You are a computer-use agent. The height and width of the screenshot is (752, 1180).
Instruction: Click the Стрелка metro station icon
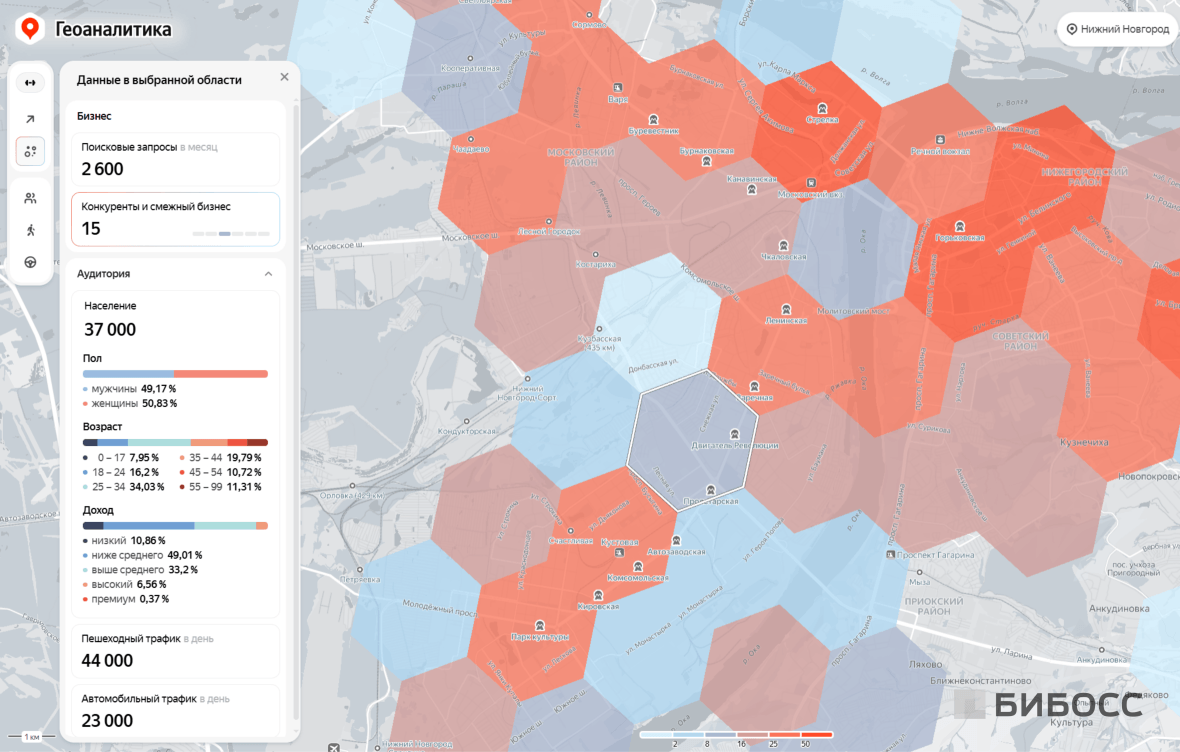pos(822,108)
